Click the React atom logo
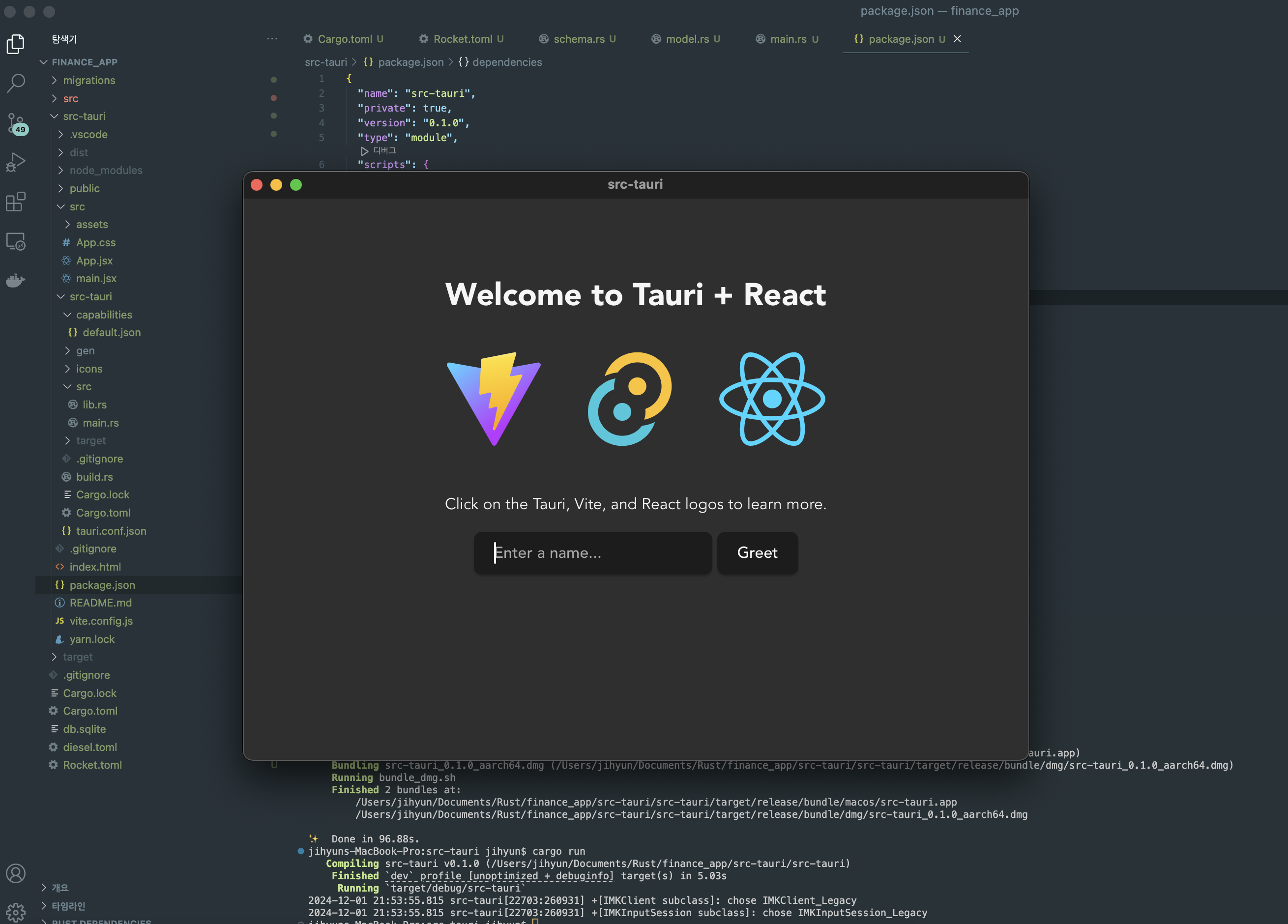The height and width of the screenshot is (924, 1288). coord(772,399)
